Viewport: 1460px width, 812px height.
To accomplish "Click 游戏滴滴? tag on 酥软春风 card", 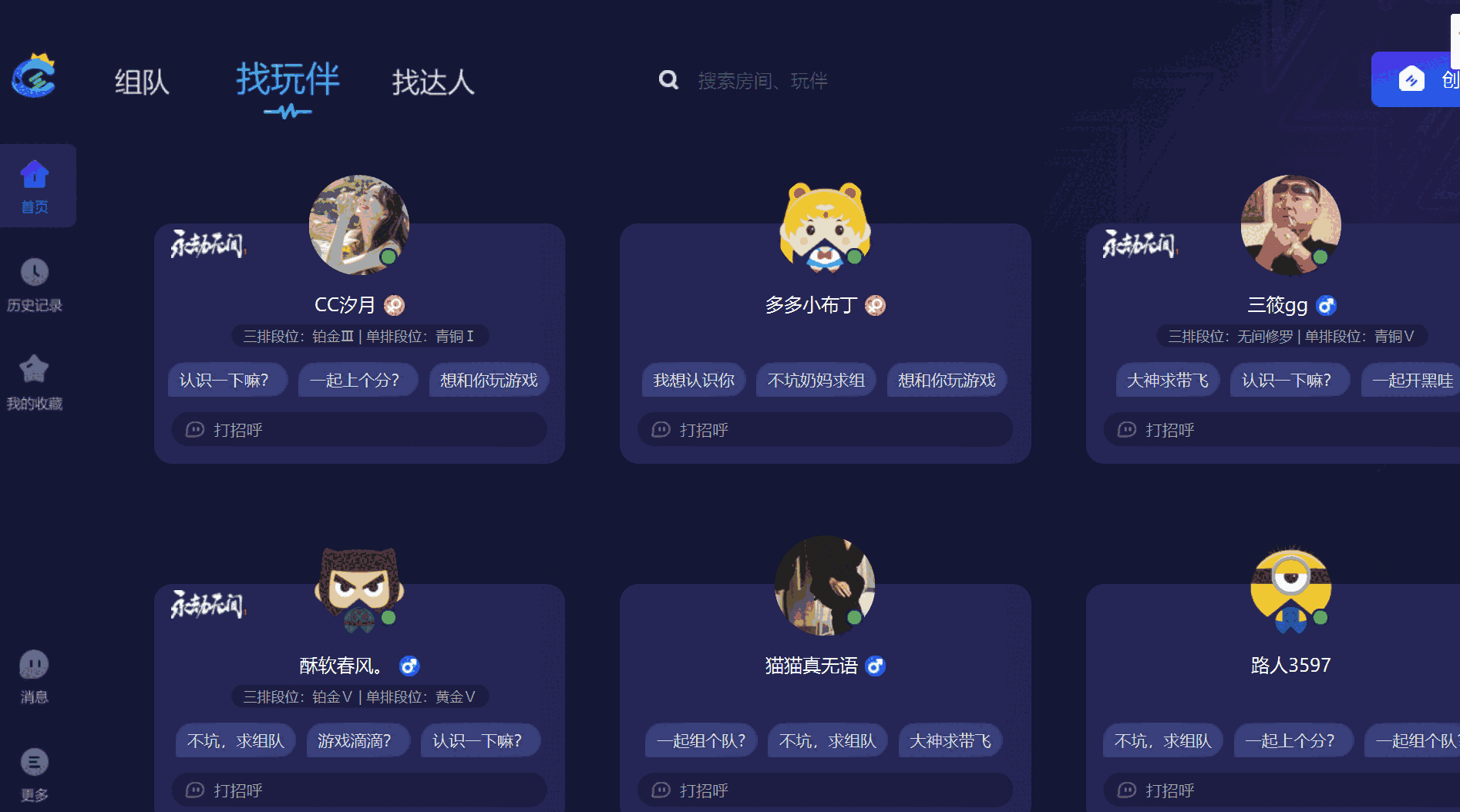I will [355, 740].
